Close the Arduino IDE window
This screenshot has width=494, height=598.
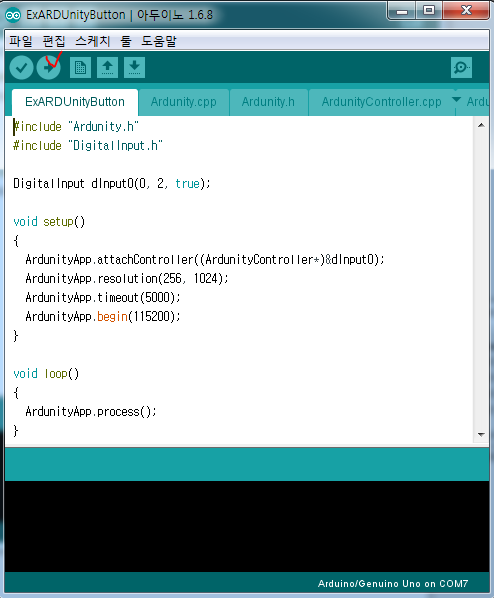(466, 11)
